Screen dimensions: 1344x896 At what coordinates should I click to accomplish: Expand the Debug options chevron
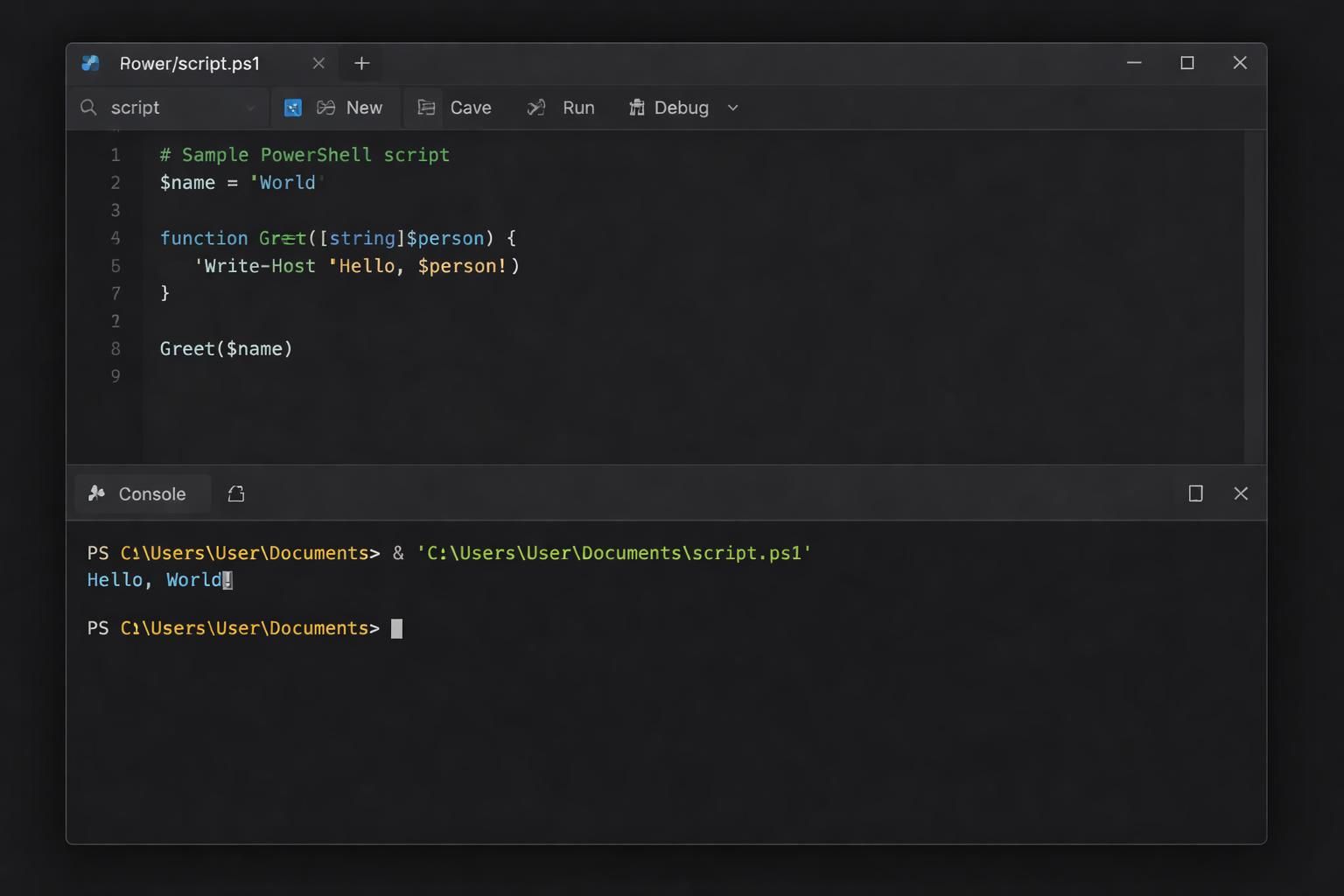pos(733,108)
